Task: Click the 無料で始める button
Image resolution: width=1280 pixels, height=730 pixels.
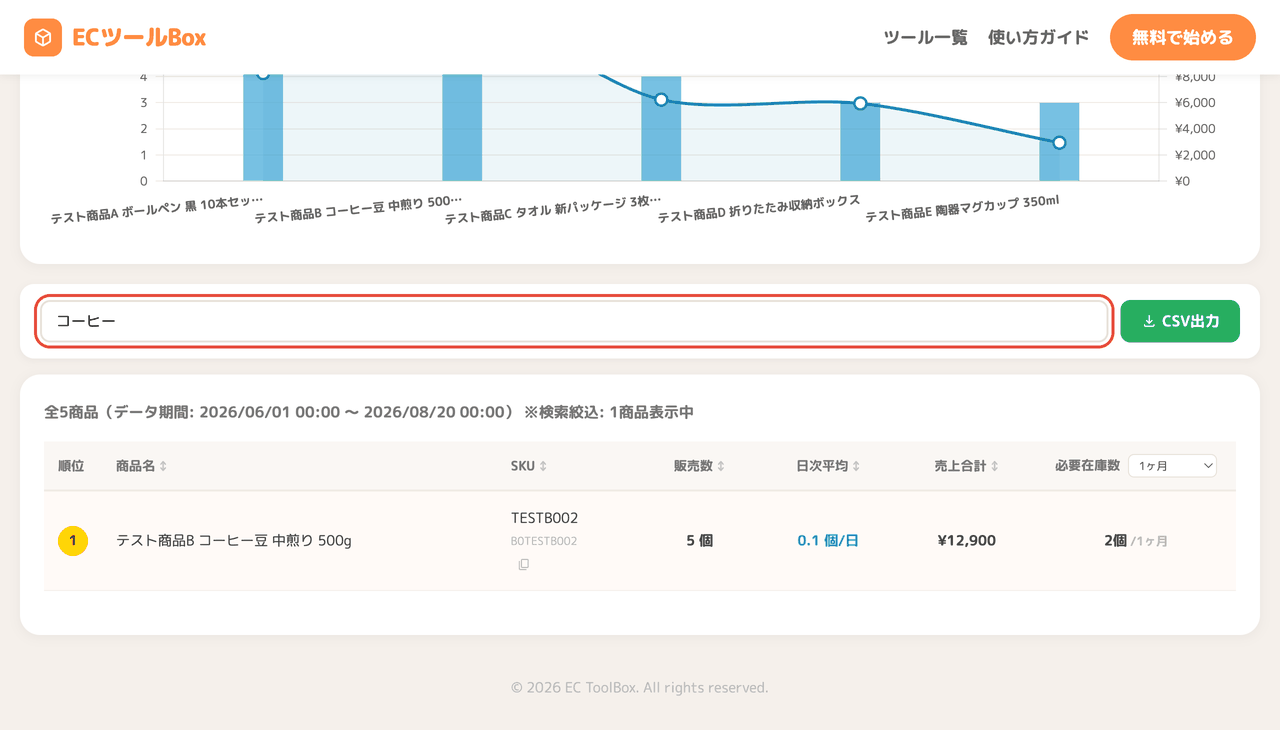Action: pos(1183,38)
